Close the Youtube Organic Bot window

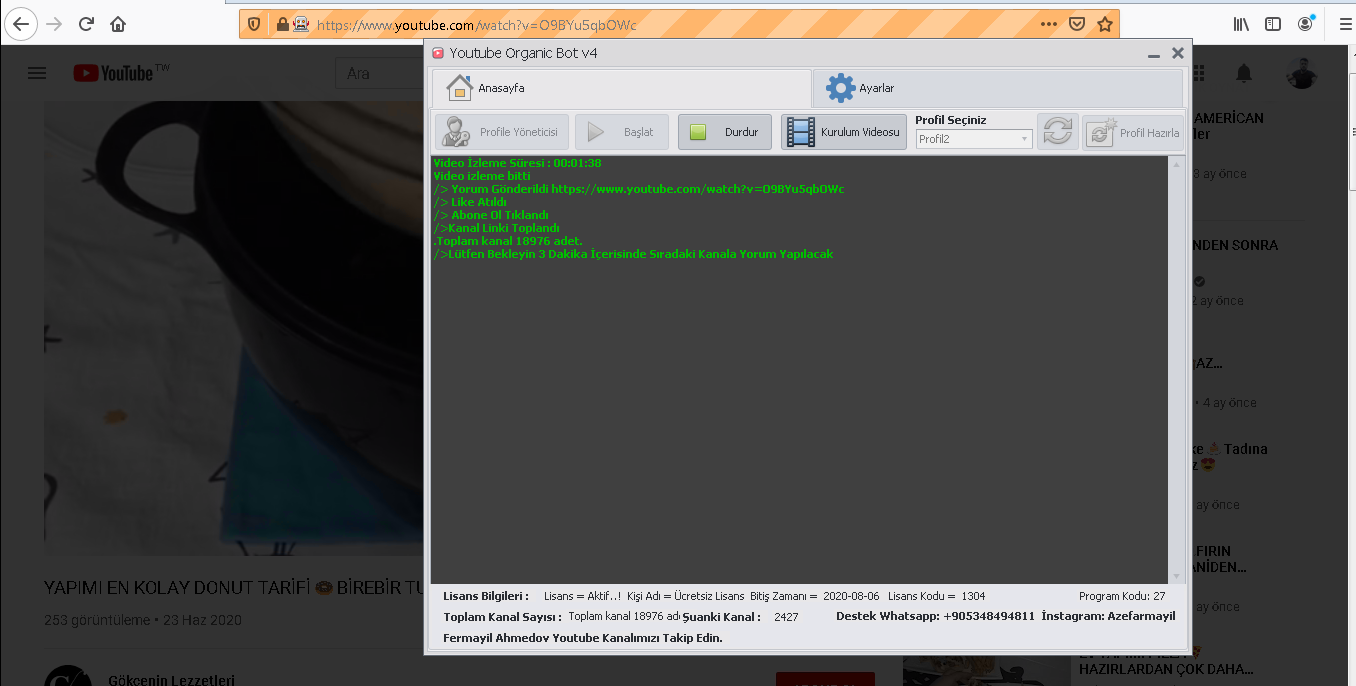[1178, 53]
